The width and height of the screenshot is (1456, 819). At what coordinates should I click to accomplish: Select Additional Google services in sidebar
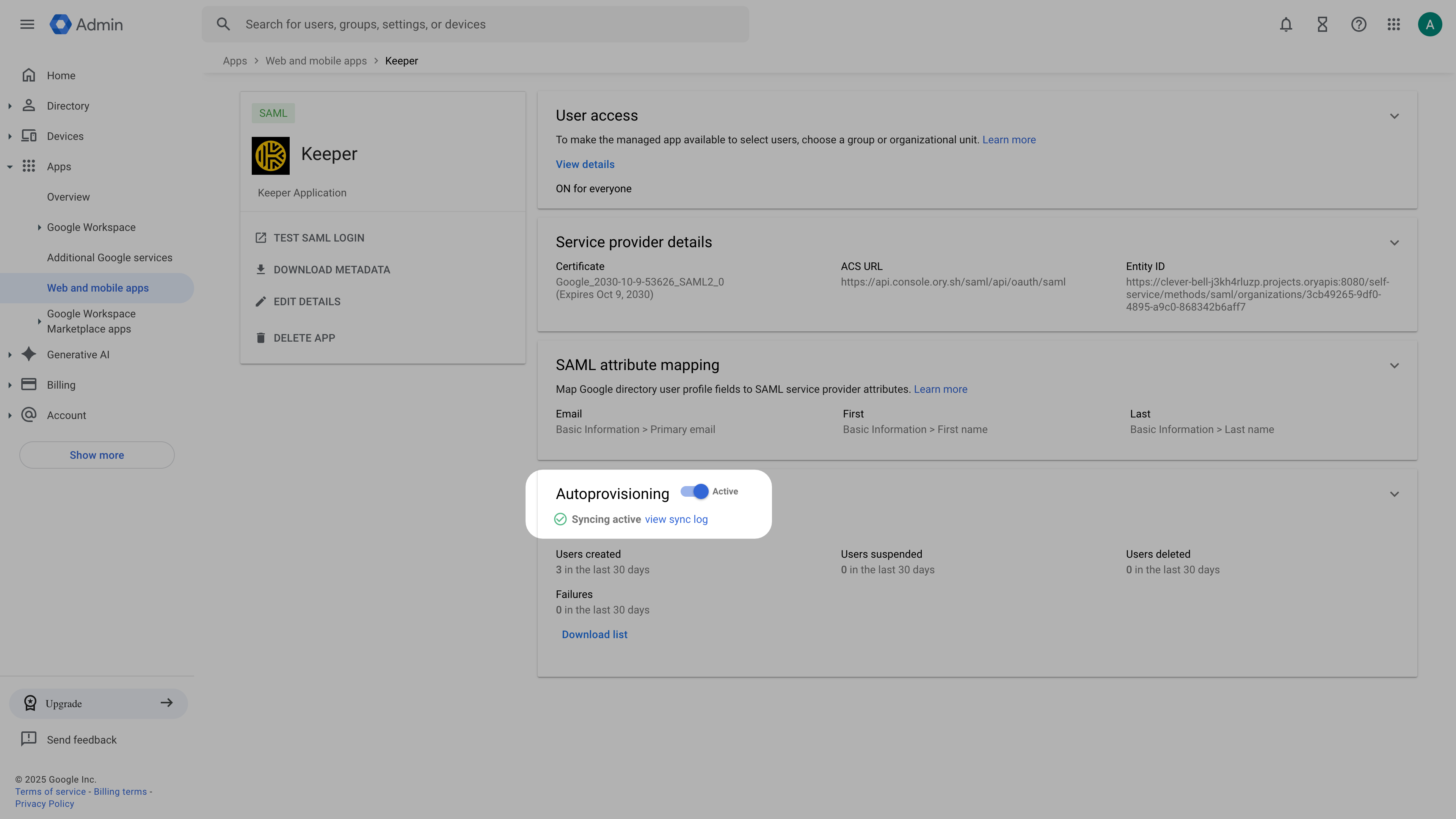[x=110, y=257]
